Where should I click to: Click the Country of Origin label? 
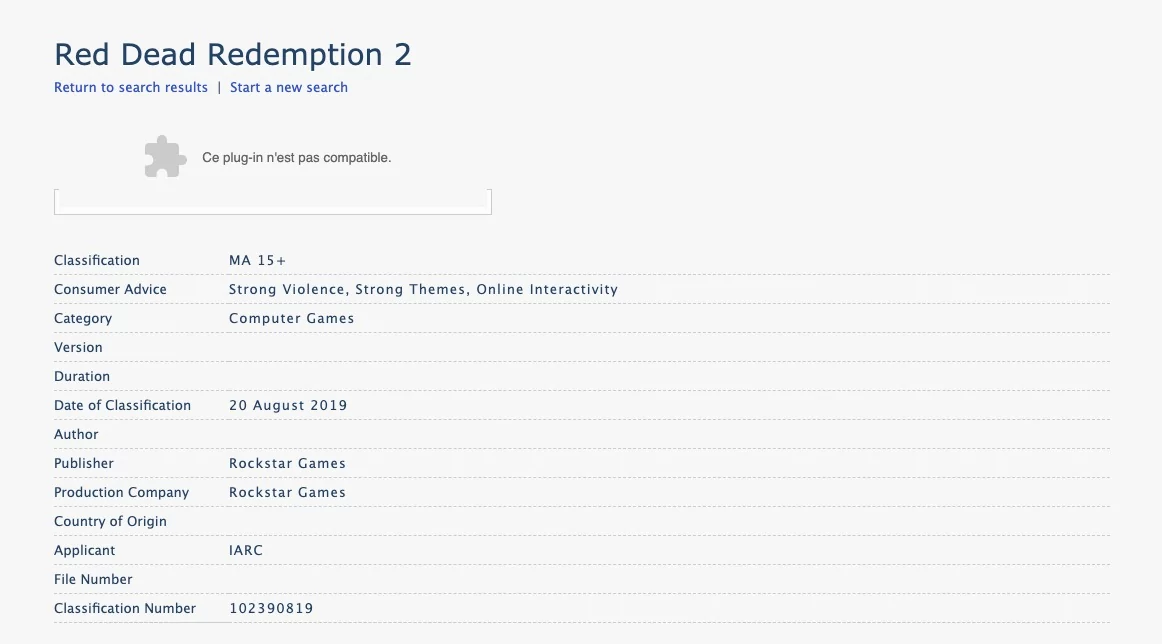[x=110, y=521]
